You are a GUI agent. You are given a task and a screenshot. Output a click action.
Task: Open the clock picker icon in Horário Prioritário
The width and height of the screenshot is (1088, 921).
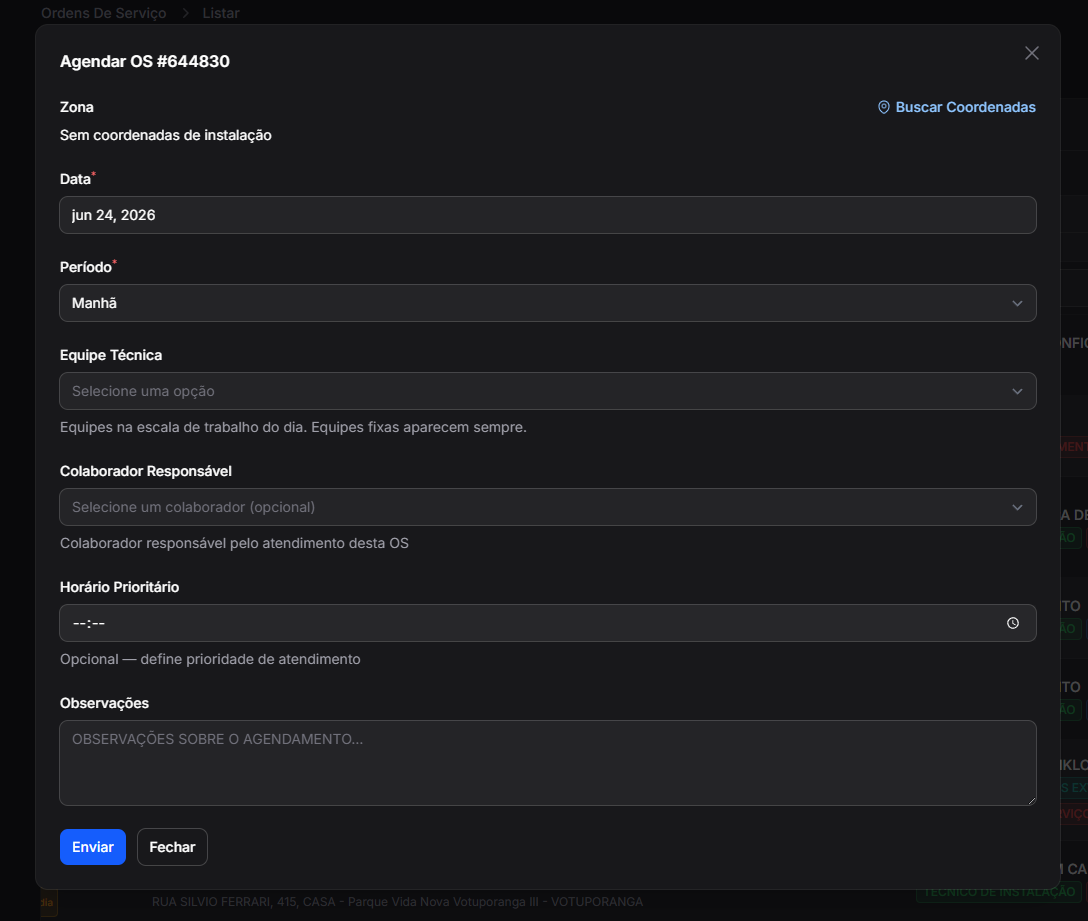[1012, 623]
